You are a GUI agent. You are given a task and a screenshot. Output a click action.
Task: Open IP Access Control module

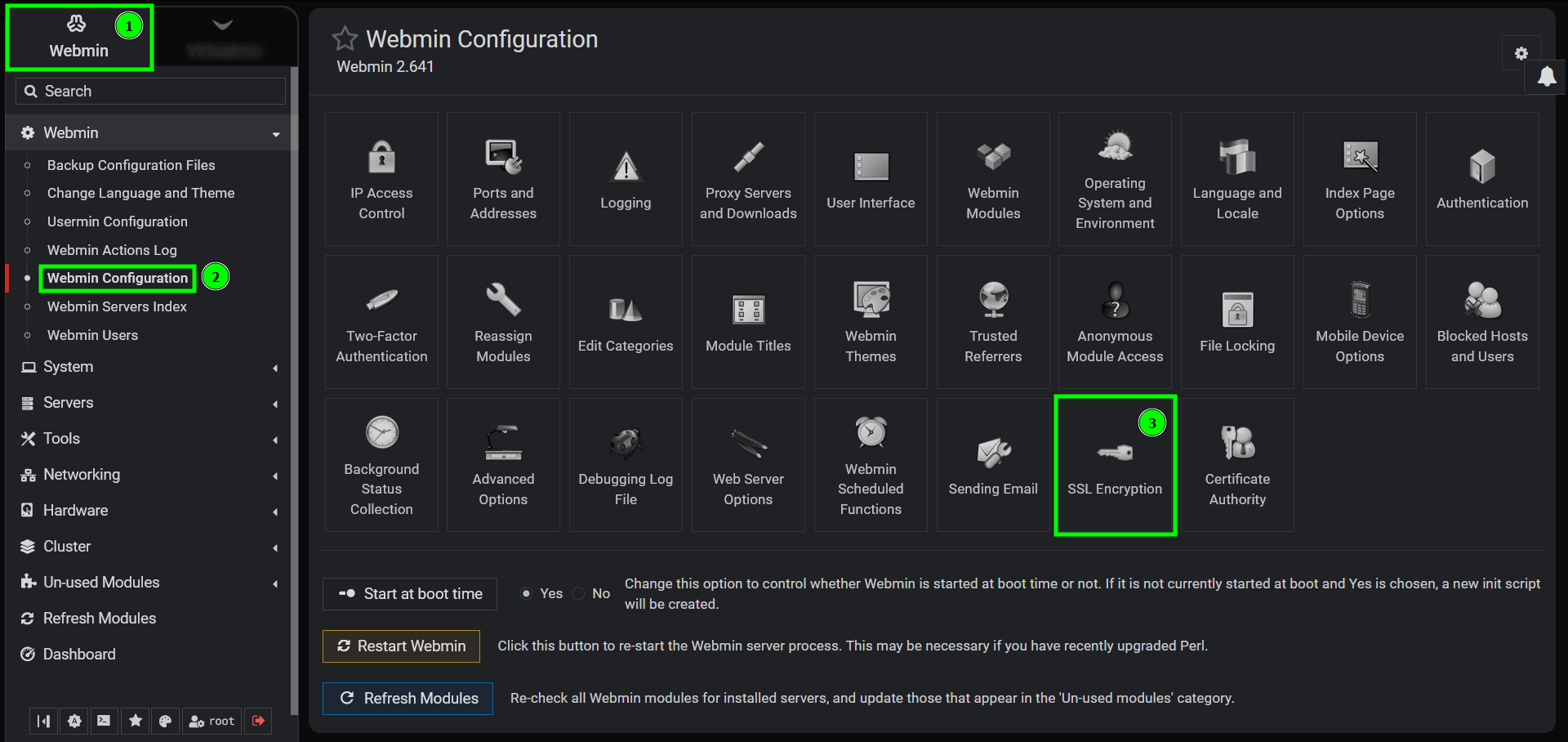[x=381, y=179]
